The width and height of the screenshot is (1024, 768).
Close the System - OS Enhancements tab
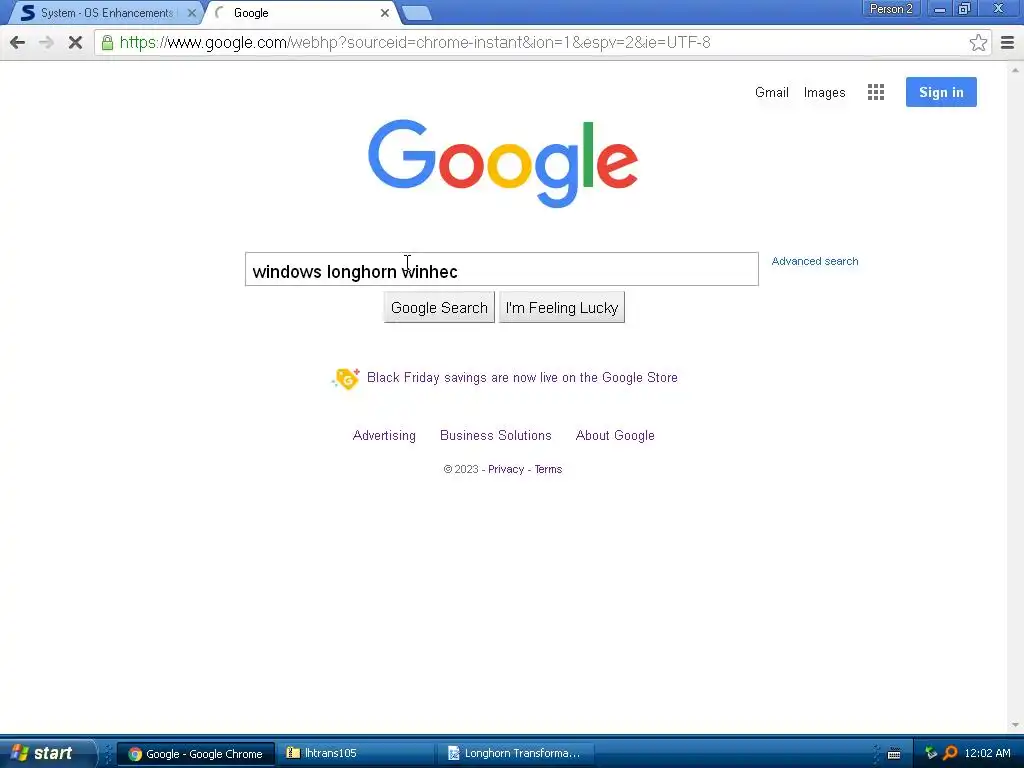[x=191, y=13]
